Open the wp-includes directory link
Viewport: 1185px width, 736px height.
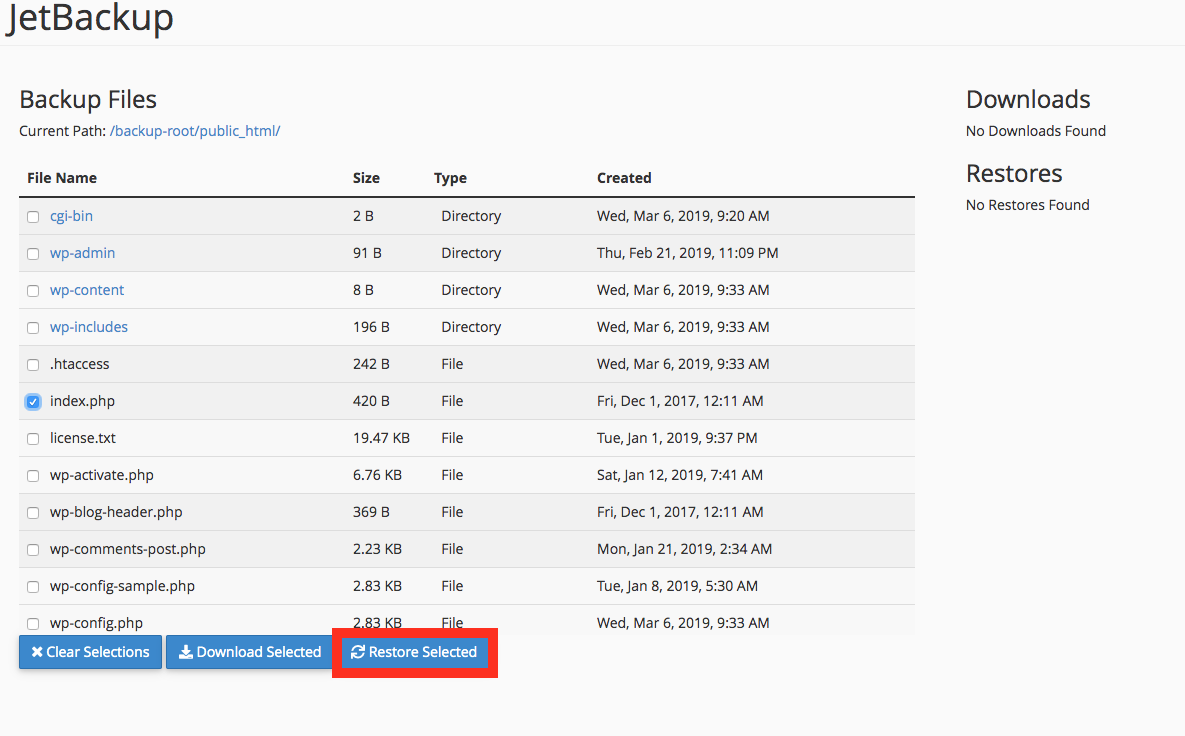coord(88,327)
